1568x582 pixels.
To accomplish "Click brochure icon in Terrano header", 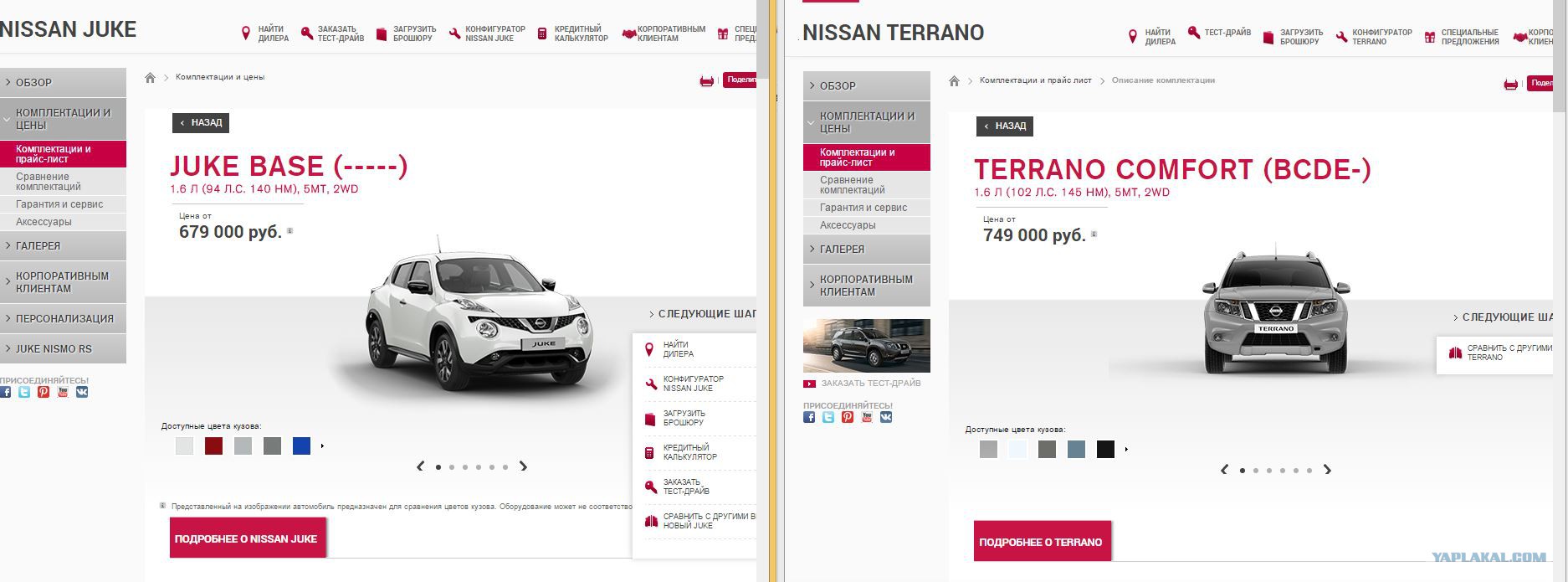I will (x=1268, y=38).
